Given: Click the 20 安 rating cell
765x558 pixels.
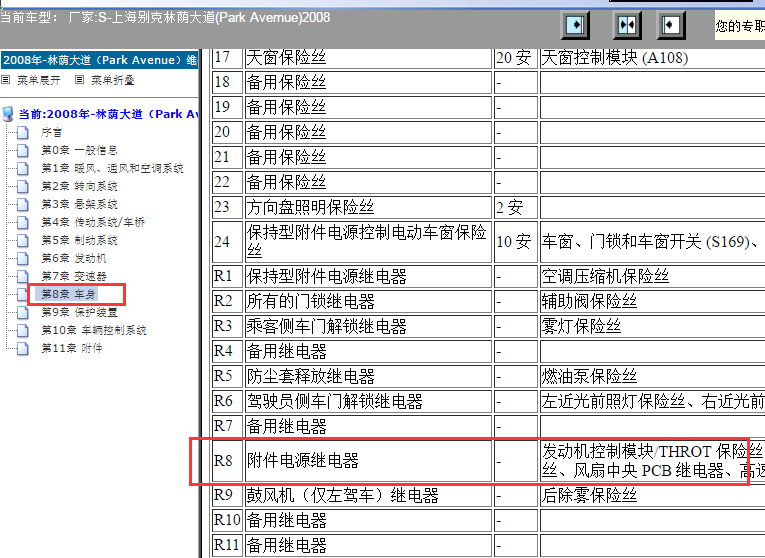Looking at the screenshot, I should [x=516, y=58].
